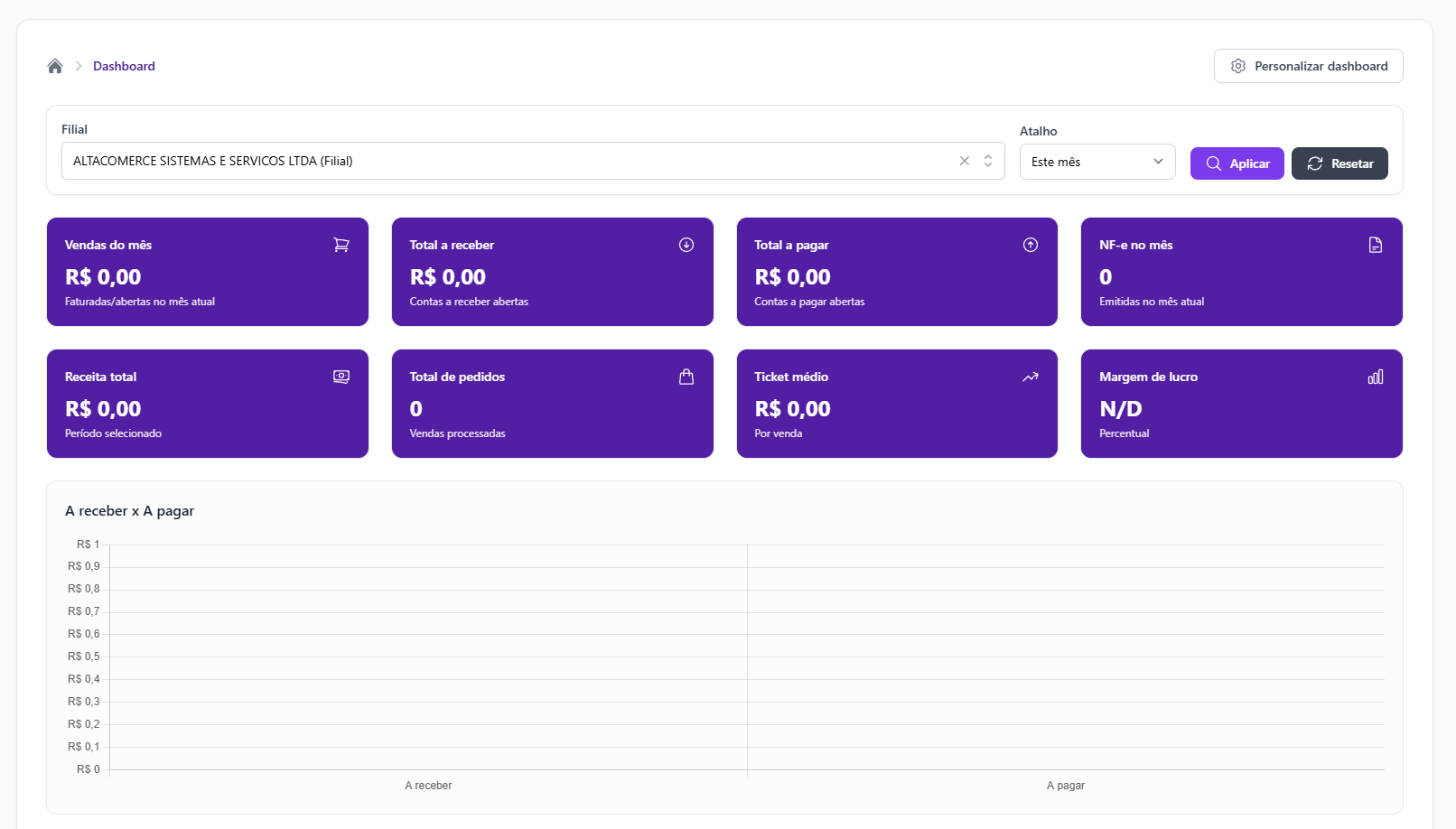Click the cart icon on Vendas do mês

(341, 245)
